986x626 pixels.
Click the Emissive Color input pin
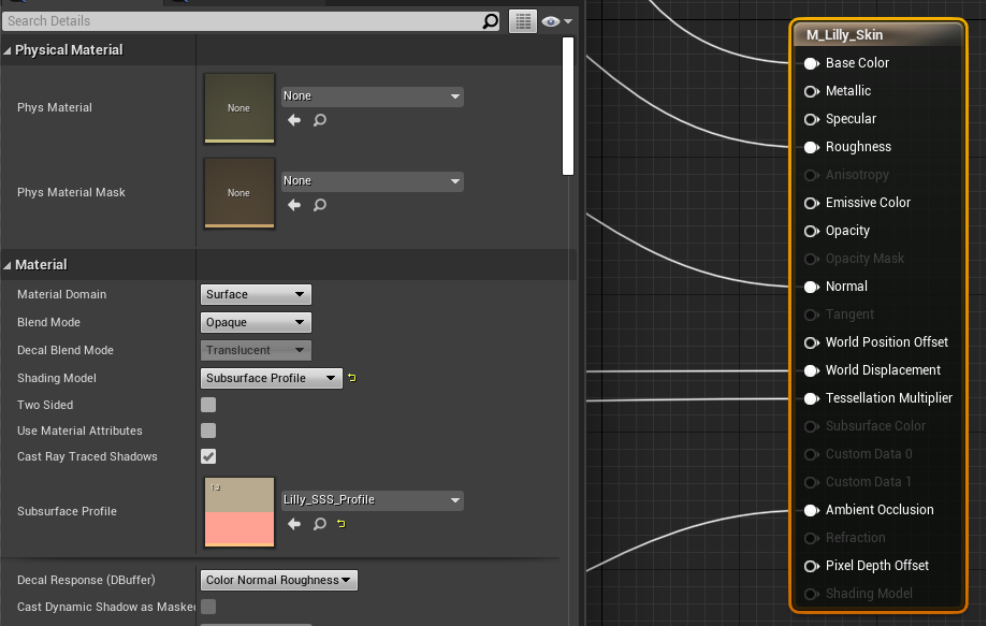click(x=812, y=203)
